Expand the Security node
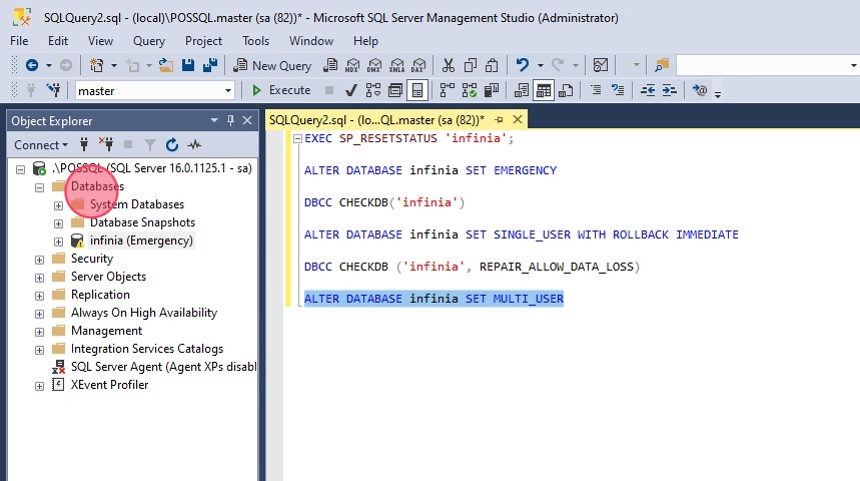 point(39,260)
